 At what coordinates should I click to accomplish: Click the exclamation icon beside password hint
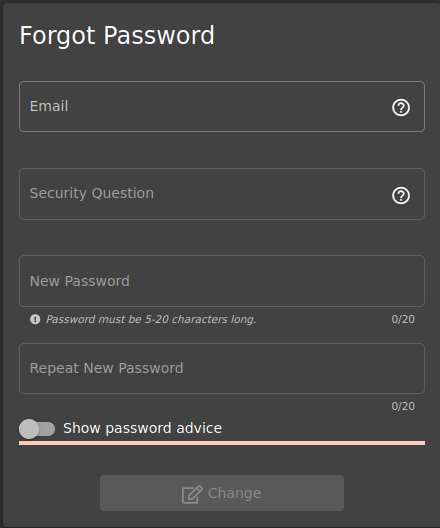[x=35, y=319]
